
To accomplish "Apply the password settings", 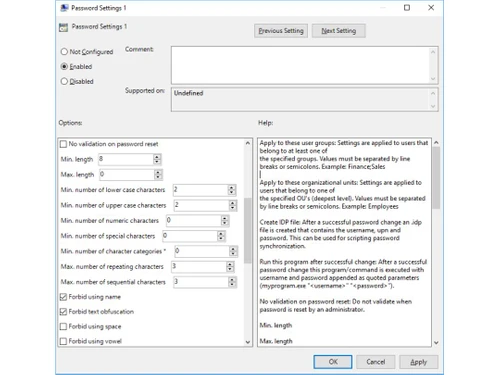I will point(419,362).
